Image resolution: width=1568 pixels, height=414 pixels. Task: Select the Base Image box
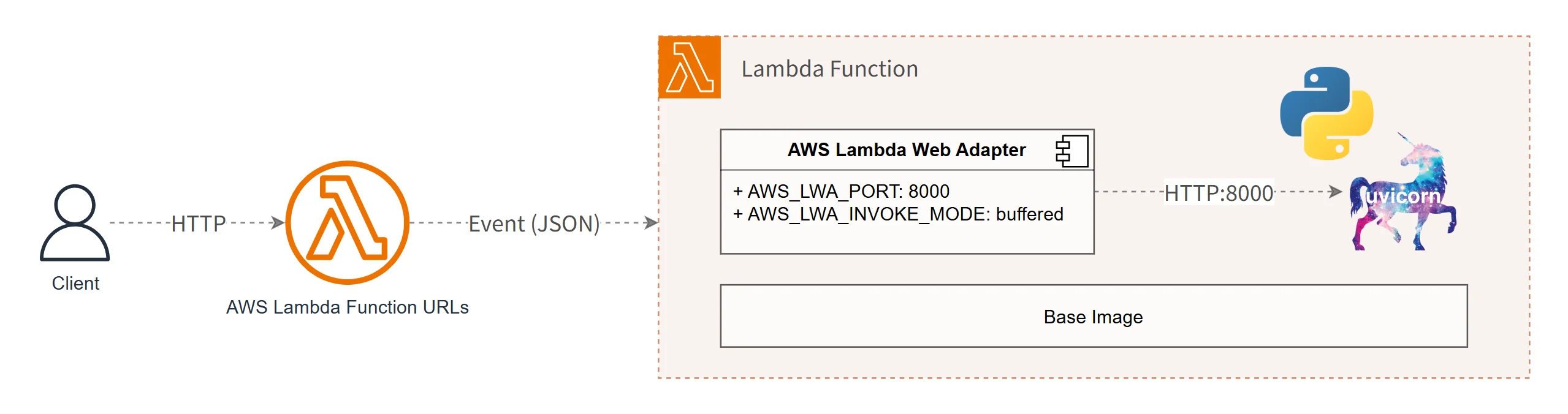(1094, 316)
